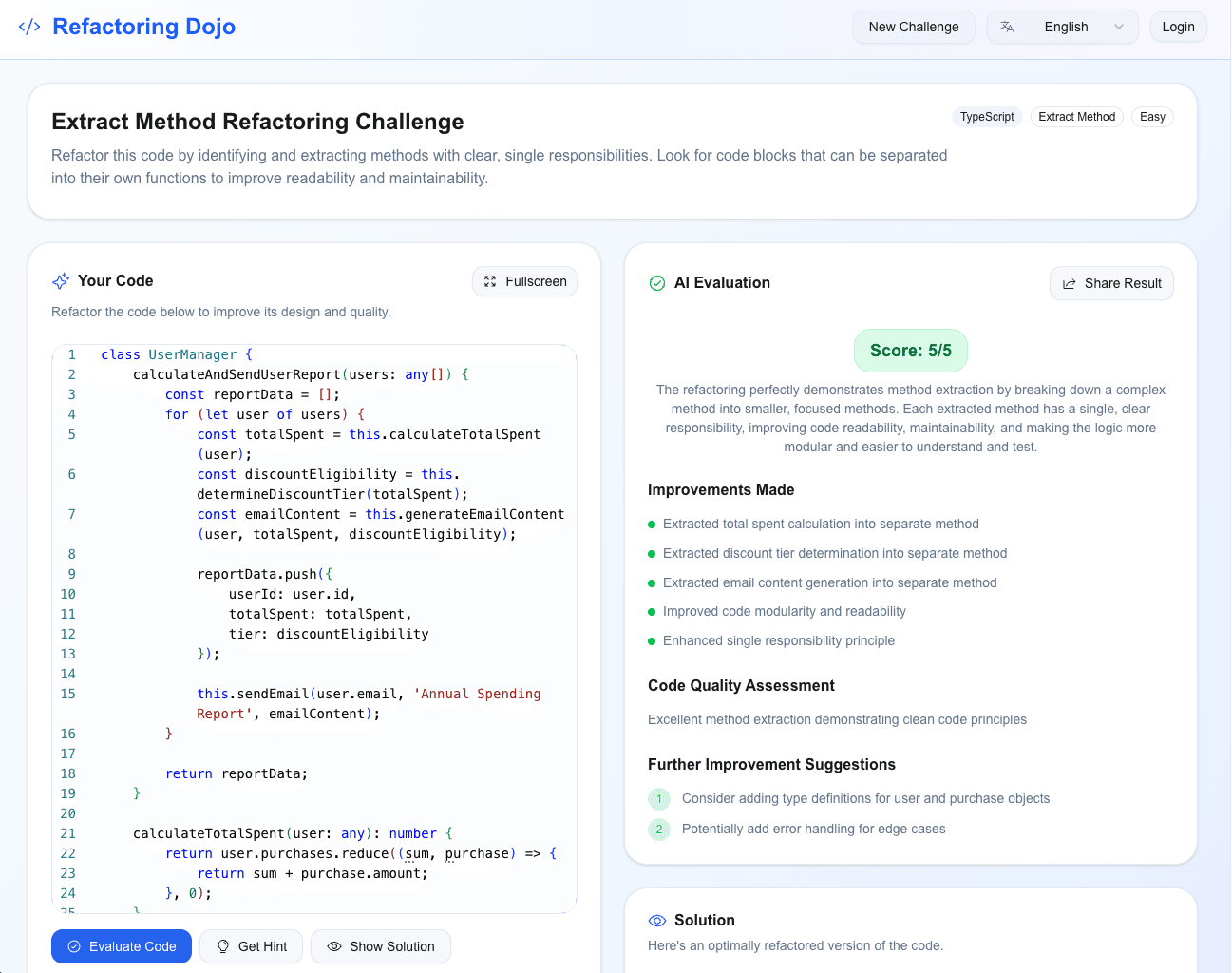Click the eye icon on Show Solution
Viewport: 1232px width, 973px height.
click(x=333, y=946)
